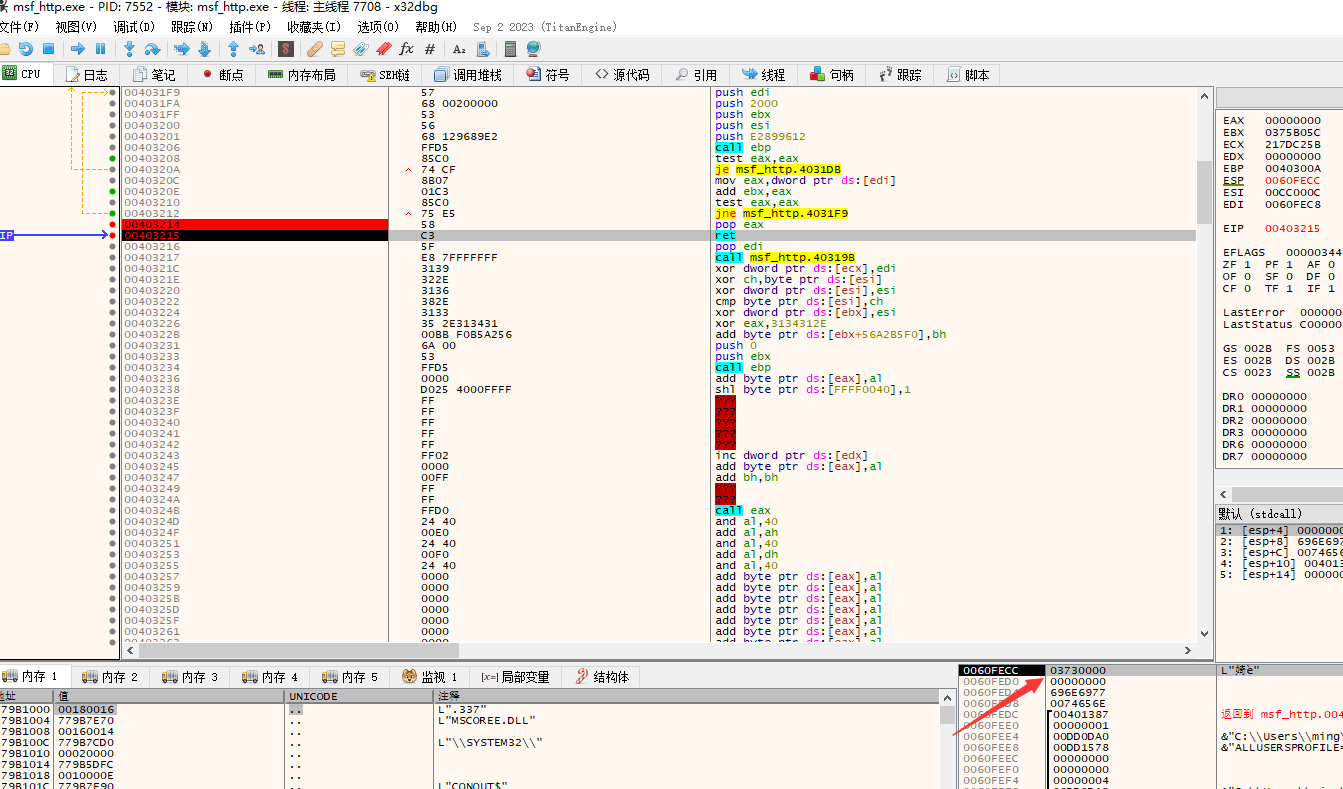Image resolution: width=1343 pixels, height=789 pixels.
Task: Open the 插件(P) menu
Action: coord(250,27)
